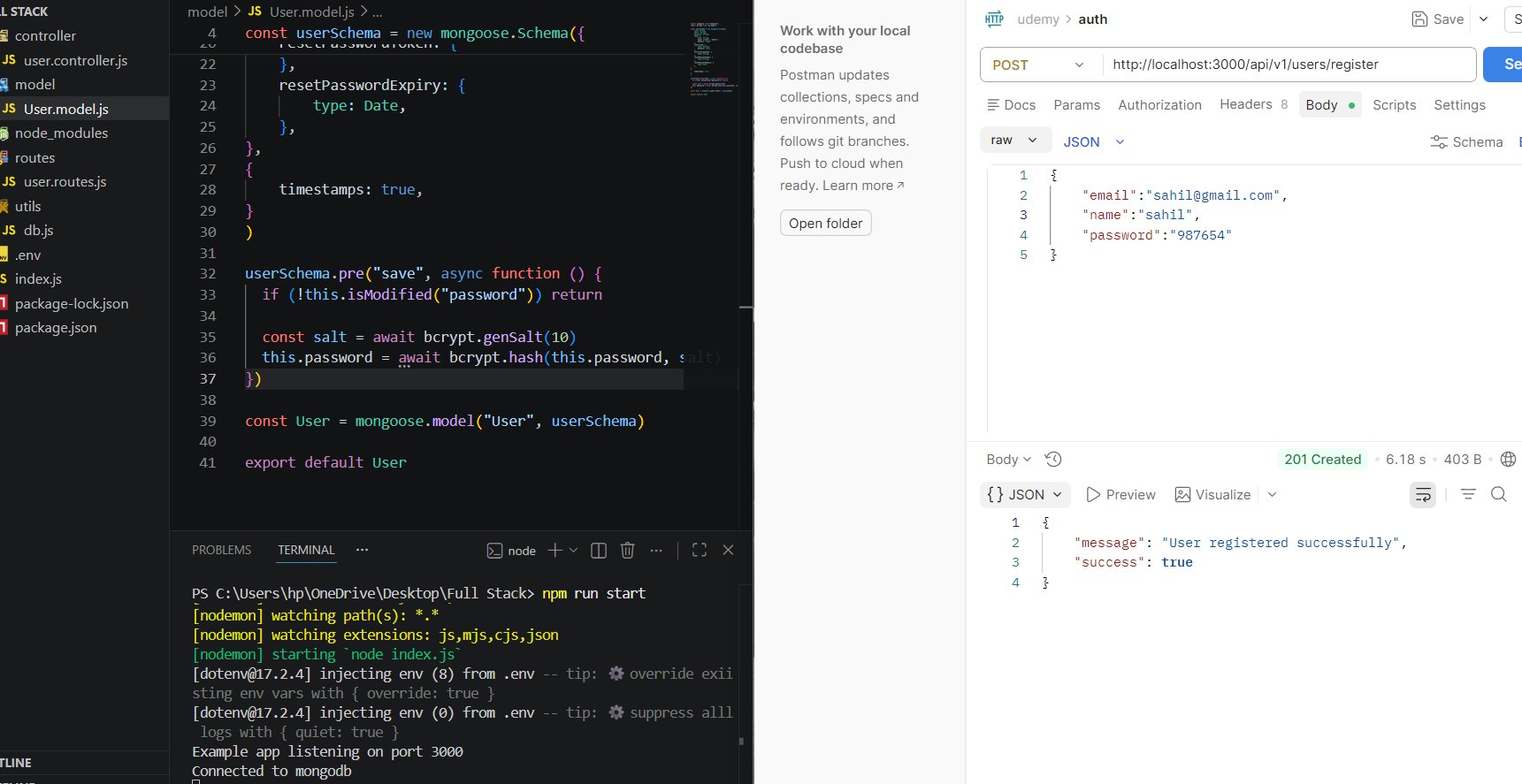Image resolution: width=1522 pixels, height=784 pixels.
Task: Open response history clock icon
Action: (x=1053, y=460)
